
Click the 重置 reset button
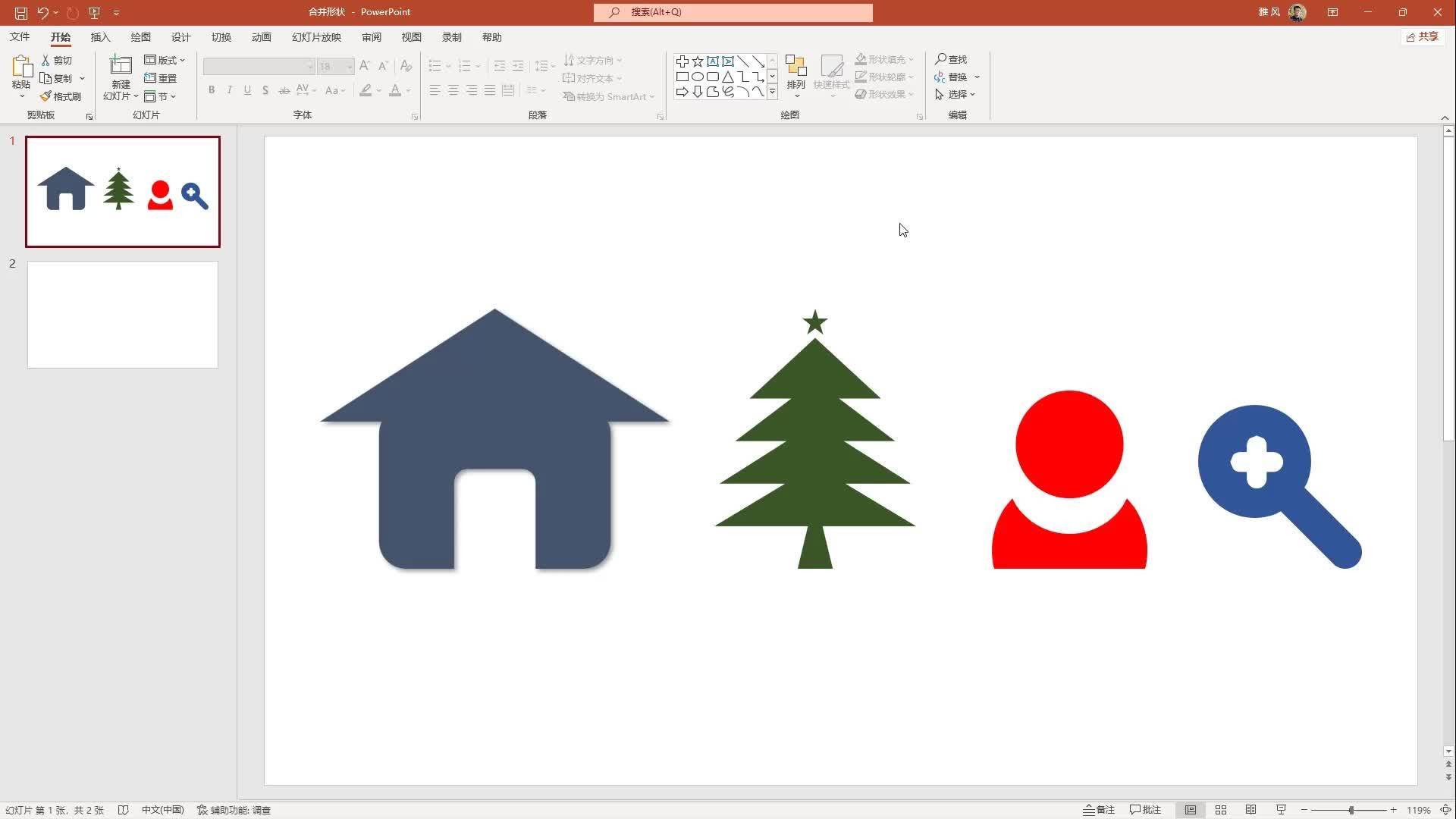[161, 78]
